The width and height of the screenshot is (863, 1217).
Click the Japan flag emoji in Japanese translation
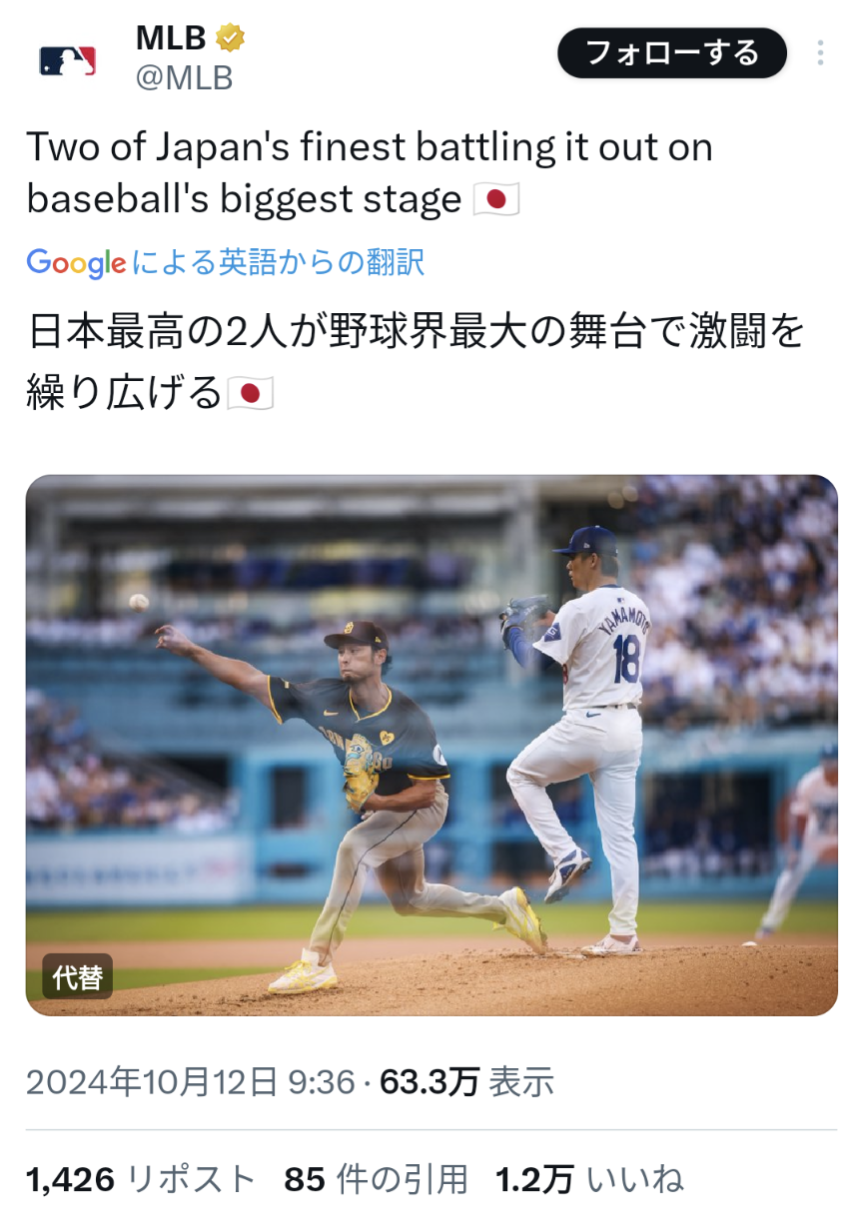pyautogui.click(x=250, y=393)
